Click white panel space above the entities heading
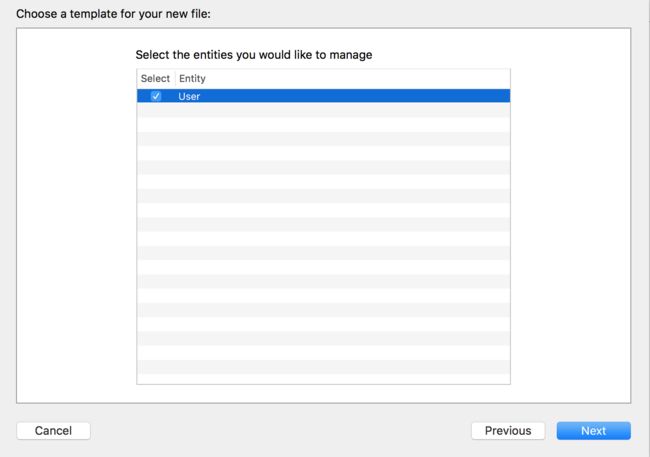The width and height of the screenshot is (650, 457). click(x=323, y=38)
